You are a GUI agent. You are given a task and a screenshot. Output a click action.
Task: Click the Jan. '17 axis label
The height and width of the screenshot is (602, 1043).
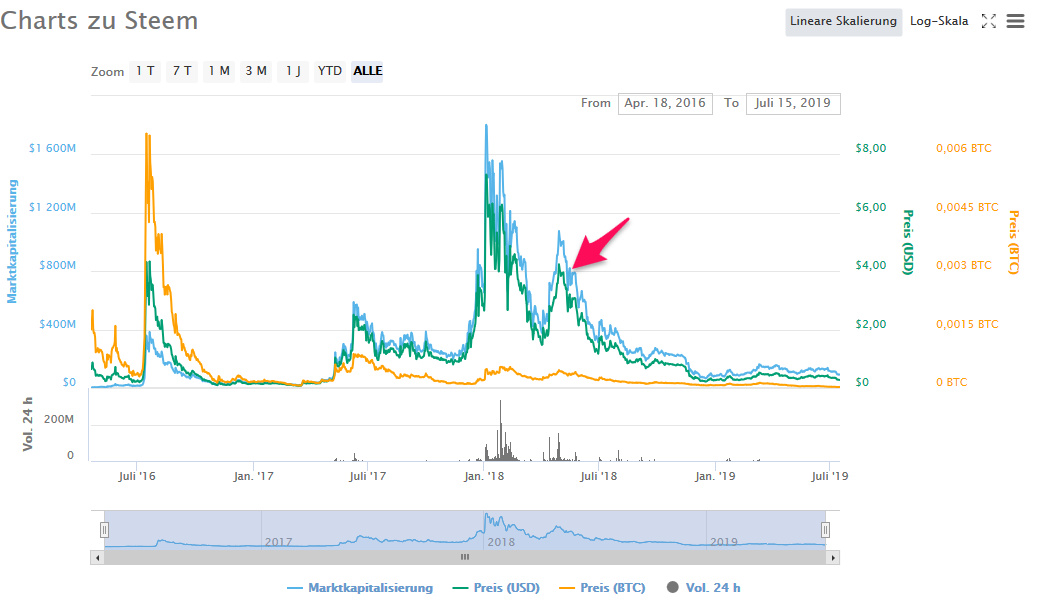pos(253,476)
